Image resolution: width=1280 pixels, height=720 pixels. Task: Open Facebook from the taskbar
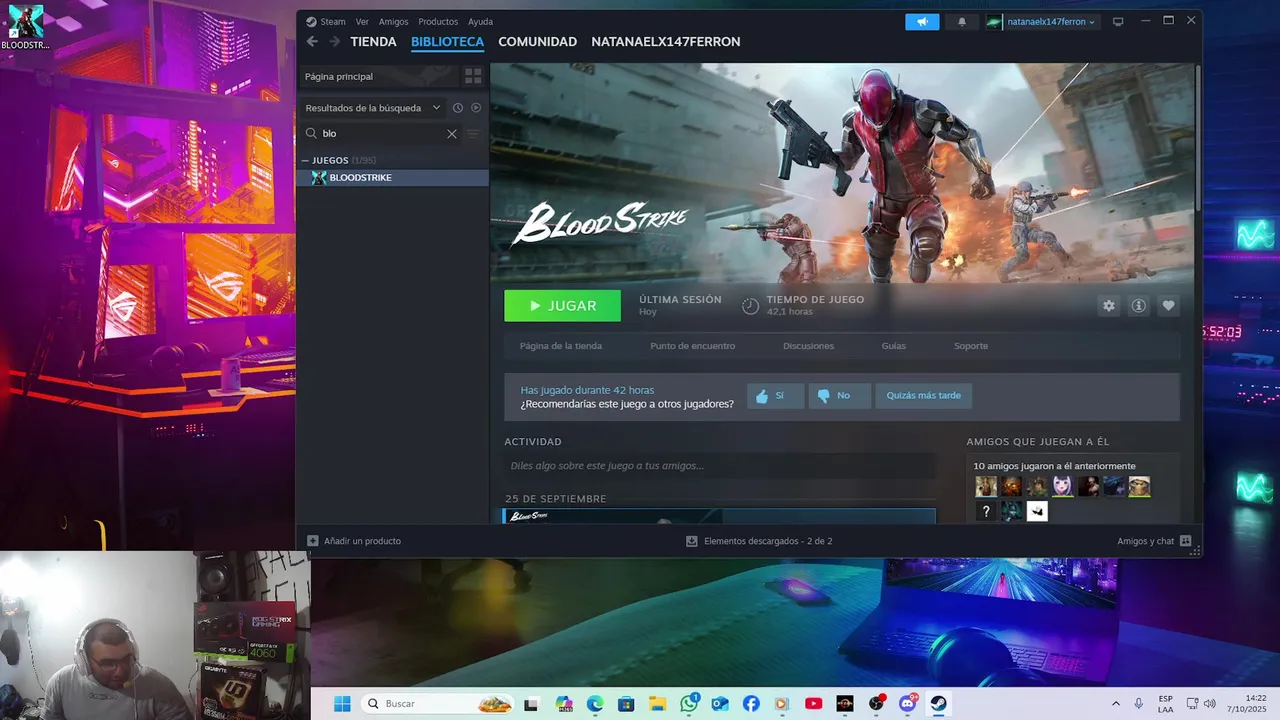pyautogui.click(x=751, y=704)
